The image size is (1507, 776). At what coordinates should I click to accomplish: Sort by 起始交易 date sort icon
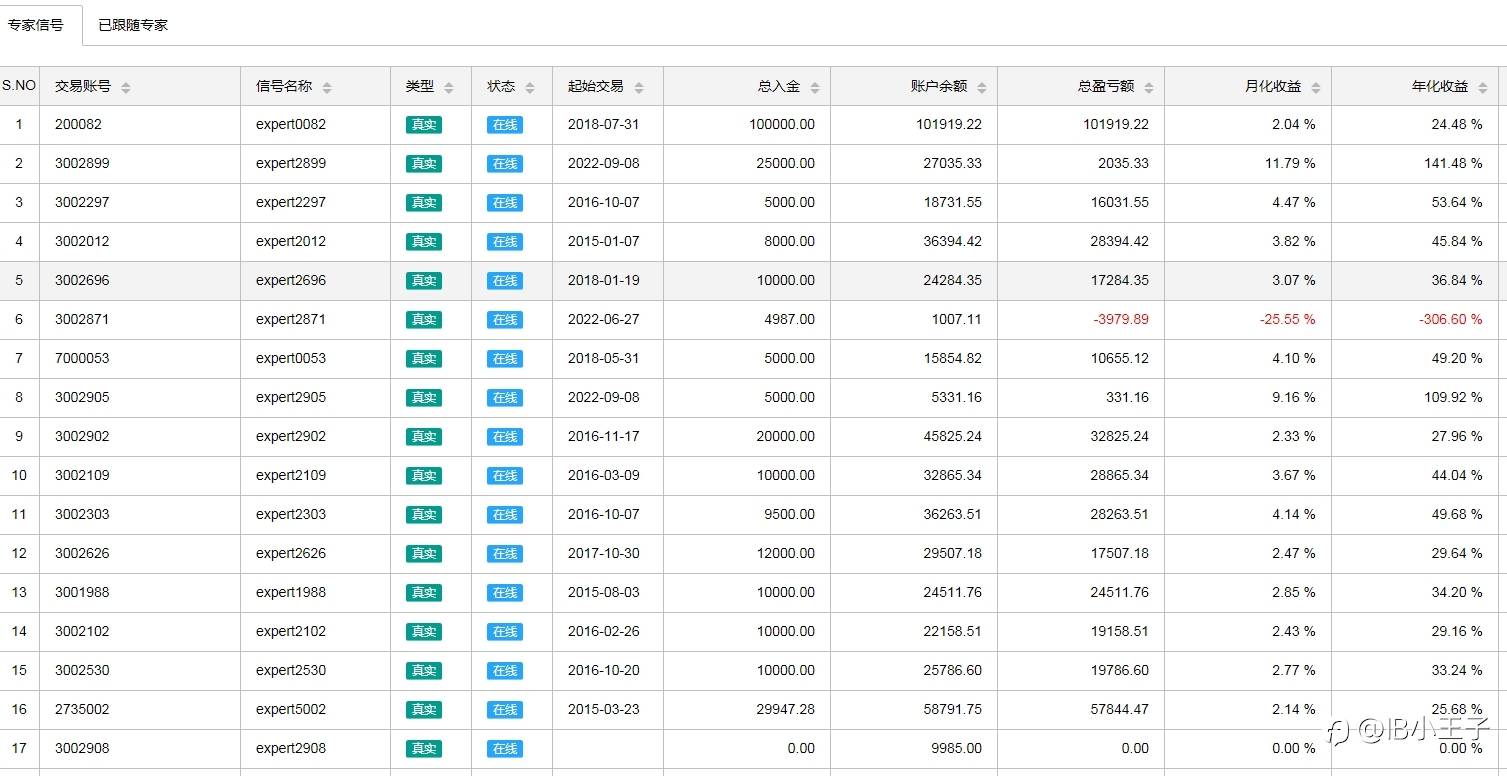pyautogui.click(x=639, y=88)
